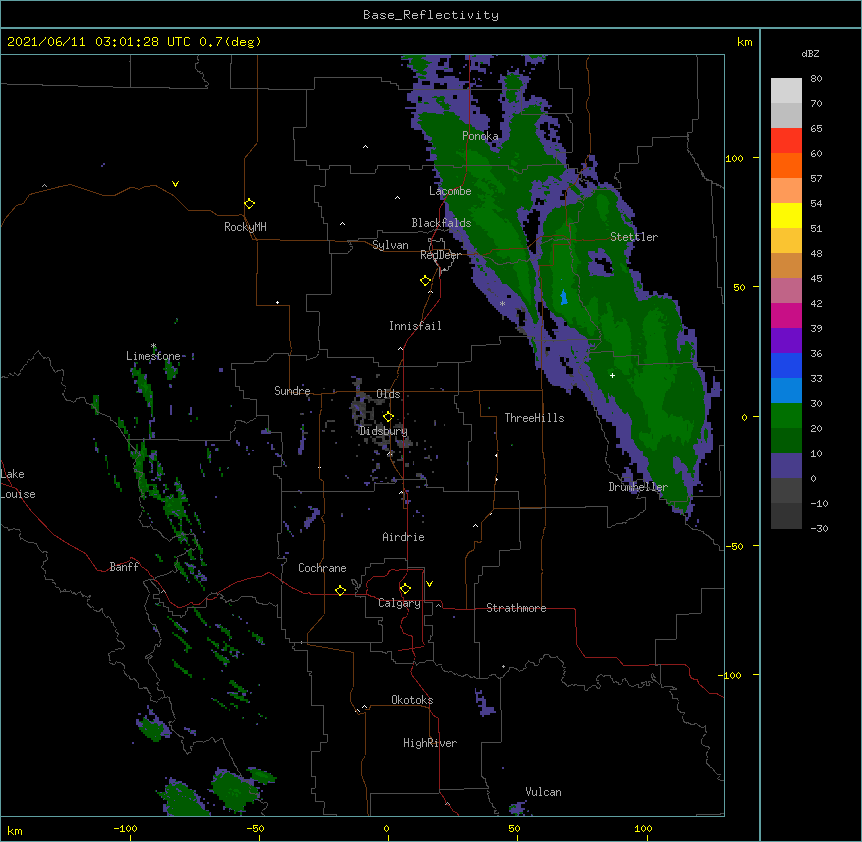Click the yellow diamond marker beside Olds
Screen dimensions: 862x842
388,417
